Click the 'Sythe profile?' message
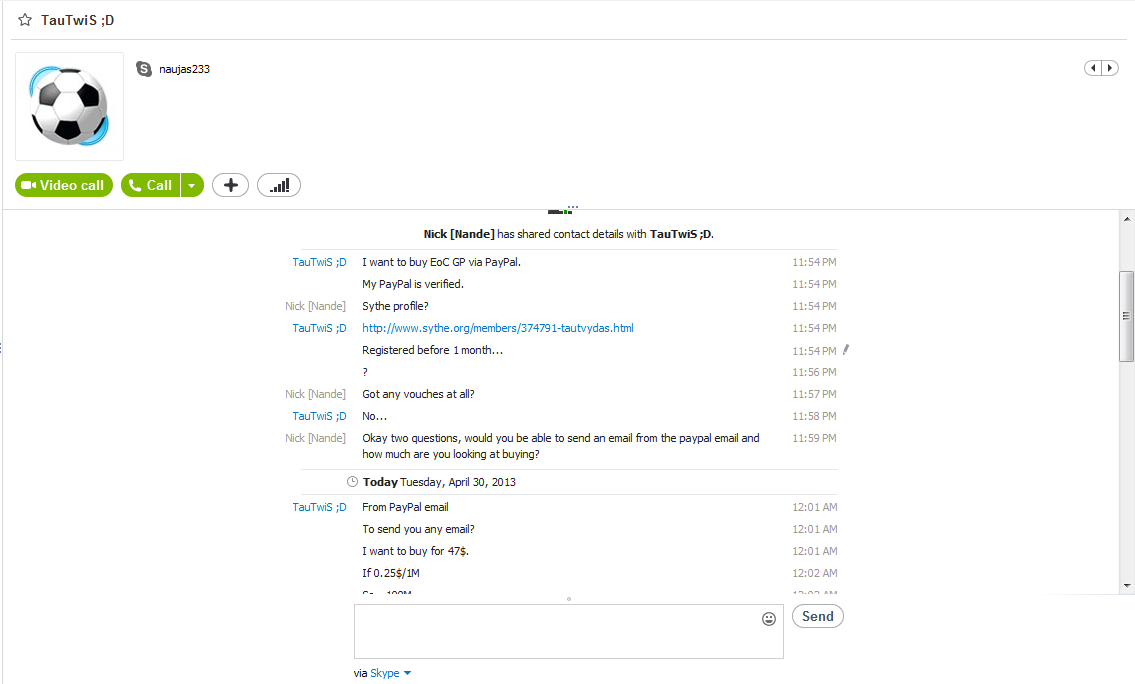 (395, 306)
